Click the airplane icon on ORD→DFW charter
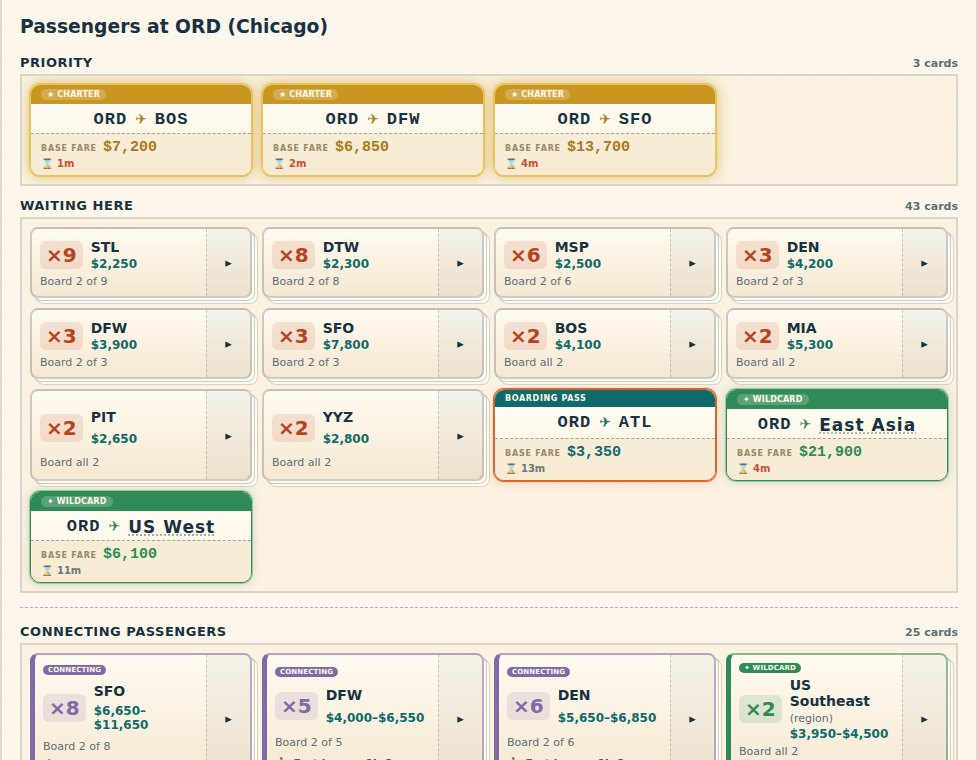The height and width of the screenshot is (760, 978). [x=373, y=119]
